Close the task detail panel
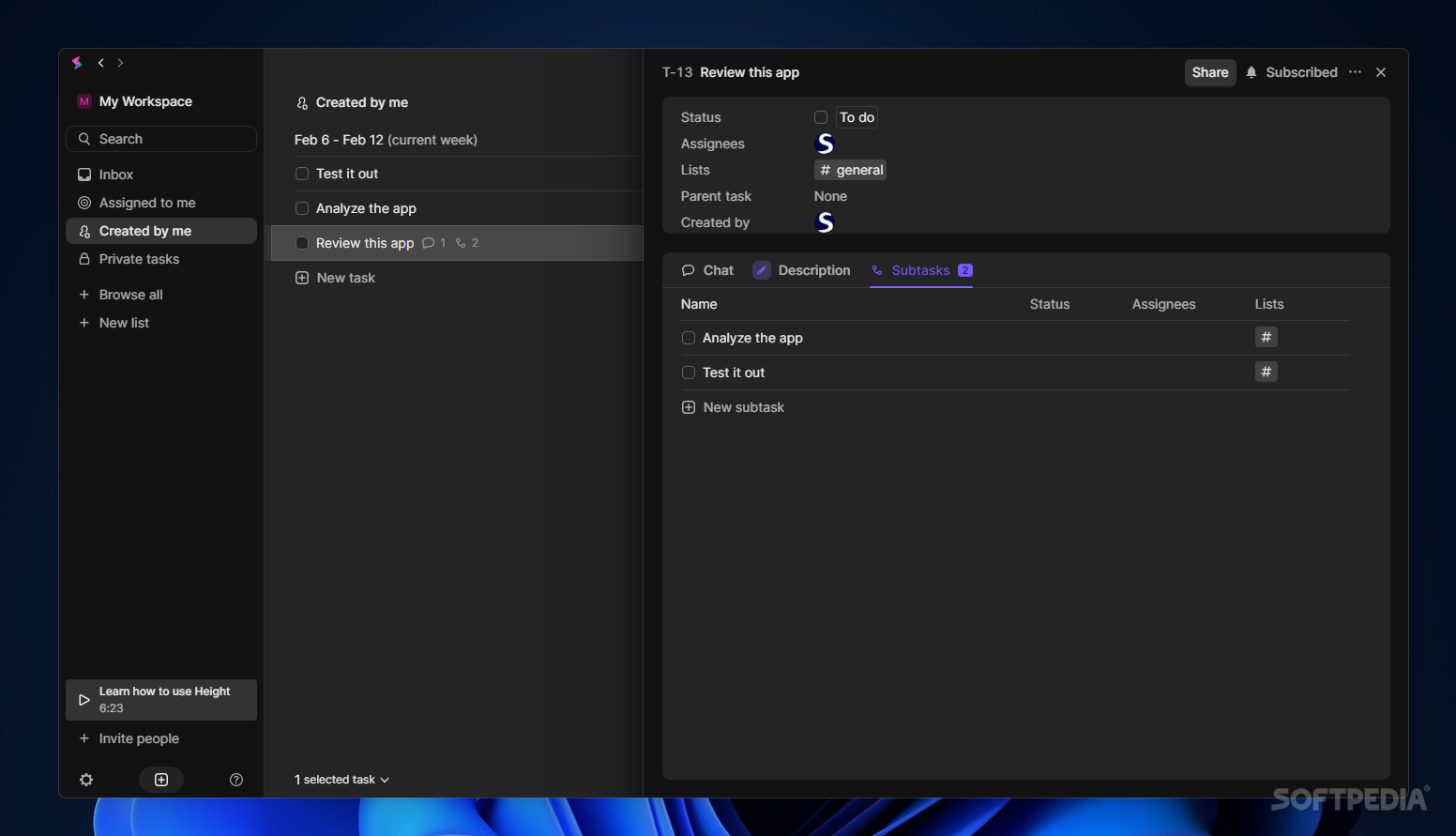 pyautogui.click(x=1381, y=72)
